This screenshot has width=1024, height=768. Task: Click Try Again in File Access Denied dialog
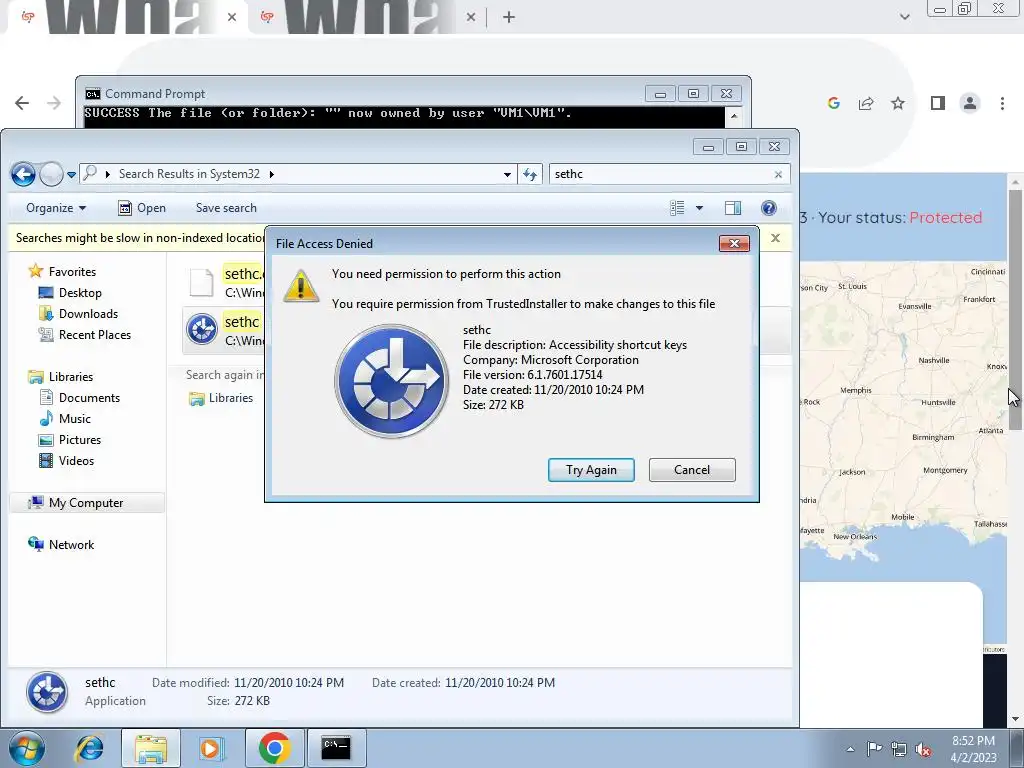(591, 470)
